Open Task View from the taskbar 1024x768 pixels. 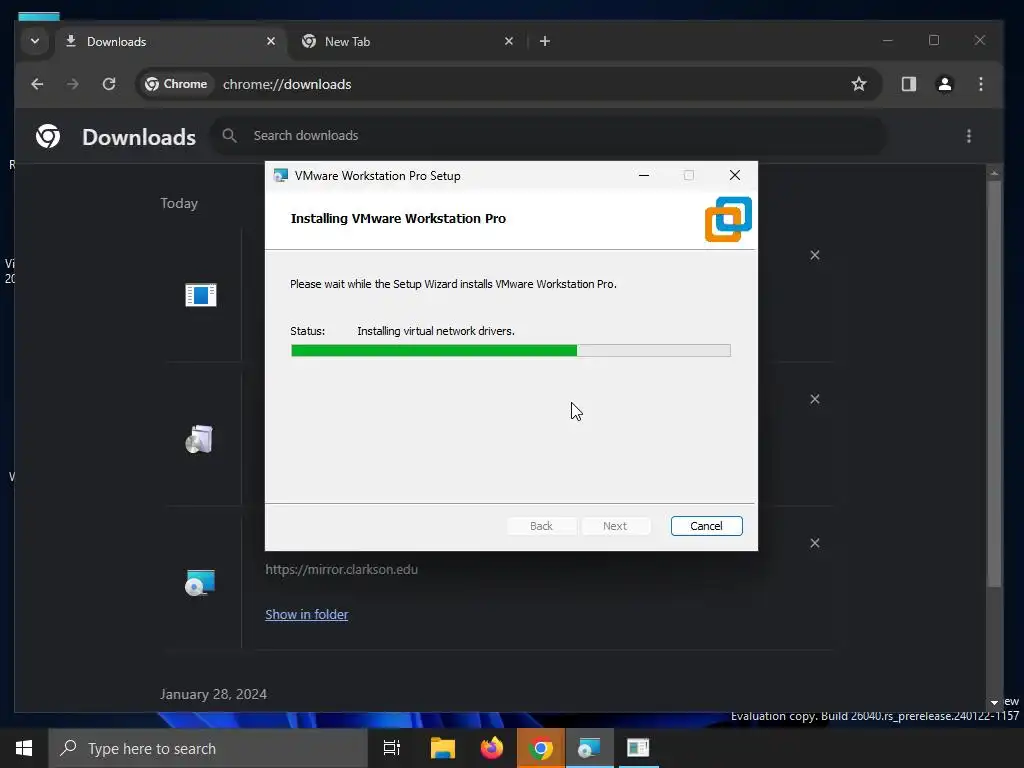coord(392,748)
